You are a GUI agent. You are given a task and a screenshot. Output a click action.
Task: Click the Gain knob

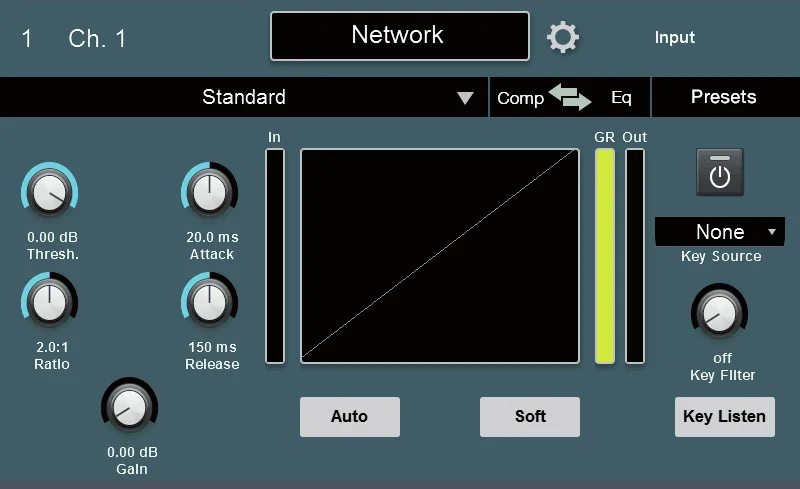click(x=130, y=407)
